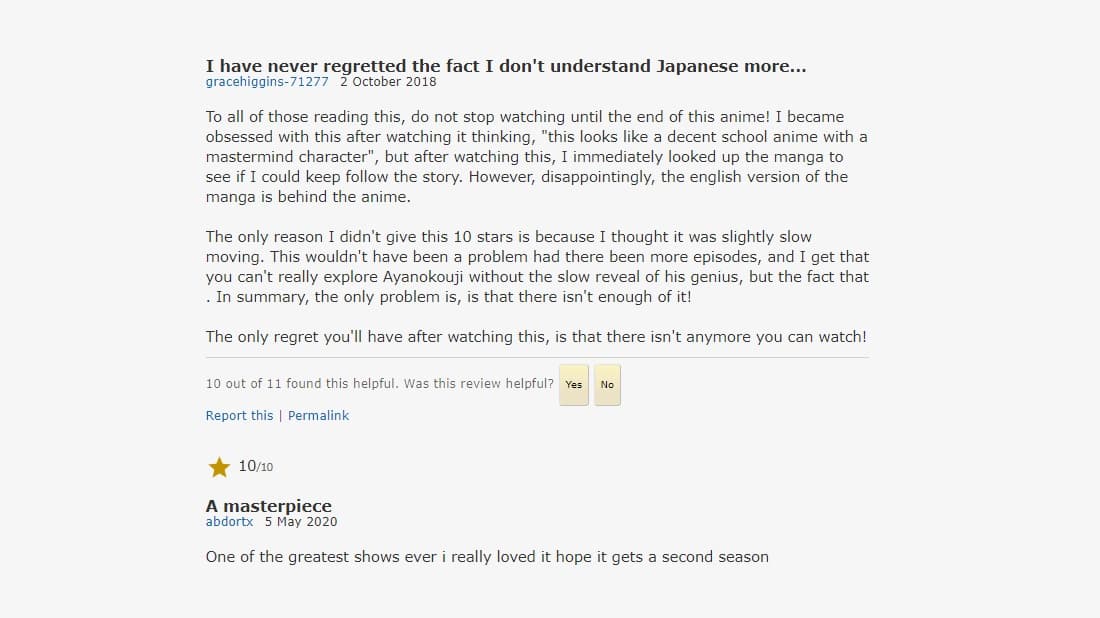
Task: Click the paragraph starting 'The only reason I didn't'
Action: [537, 267]
